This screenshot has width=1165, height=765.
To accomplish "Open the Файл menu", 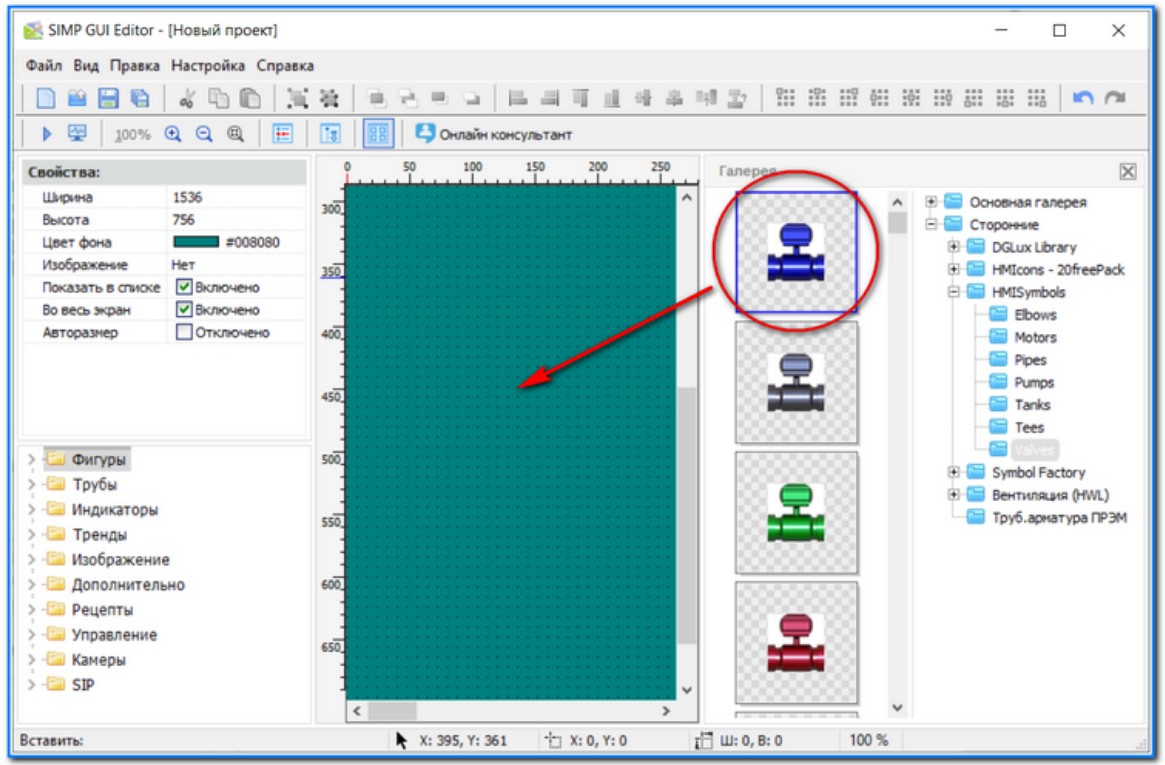I will tap(44, 65).
